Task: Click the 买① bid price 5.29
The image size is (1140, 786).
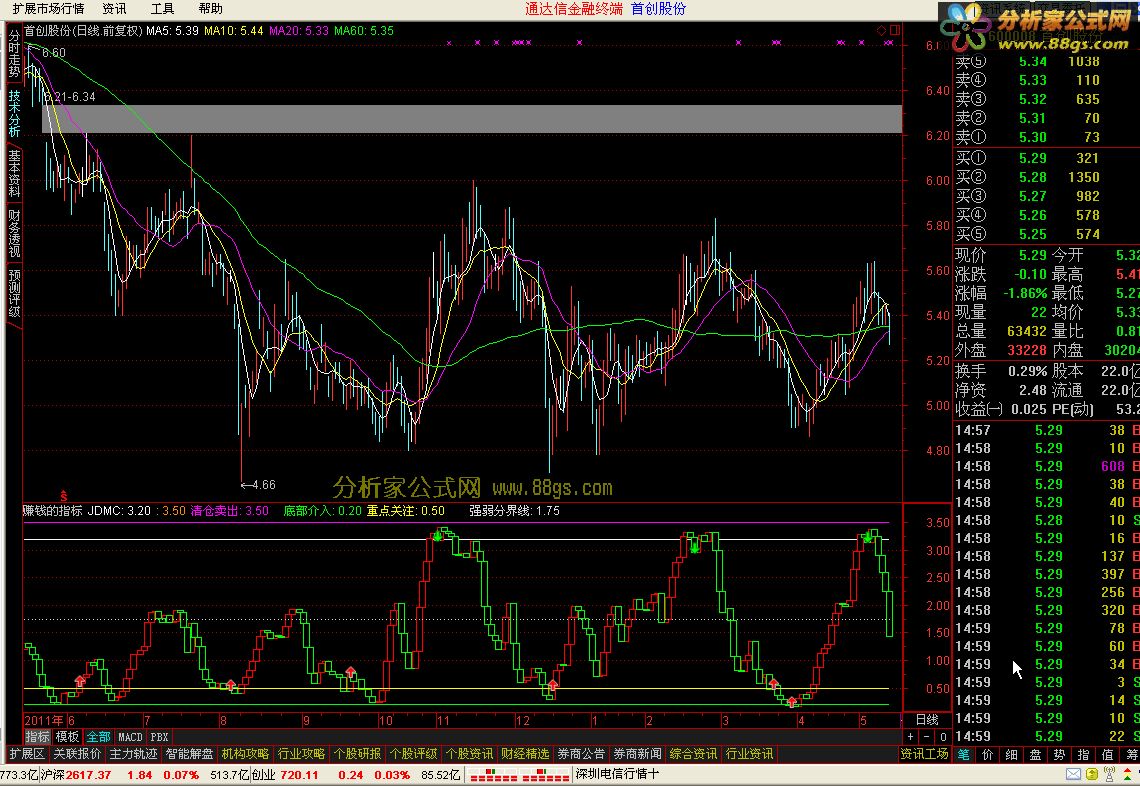Action: [x=1032, y=159]
